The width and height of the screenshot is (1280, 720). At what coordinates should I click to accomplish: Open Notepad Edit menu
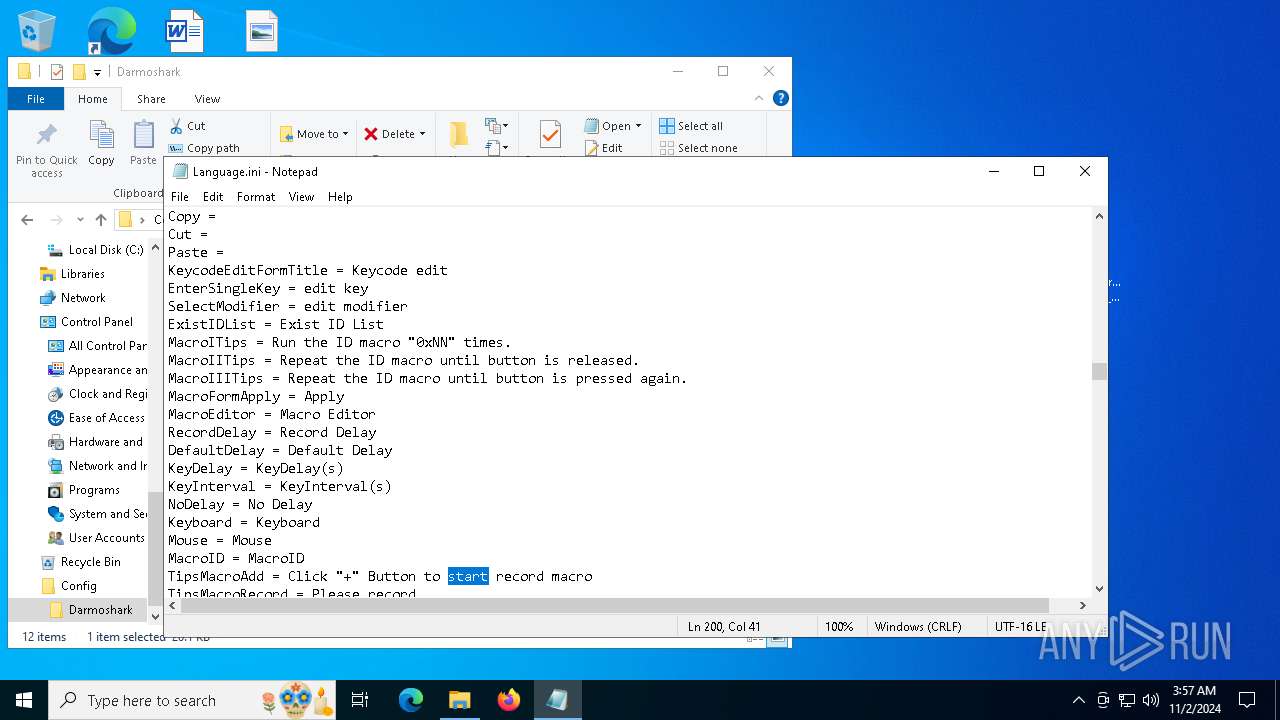point(213,197)
